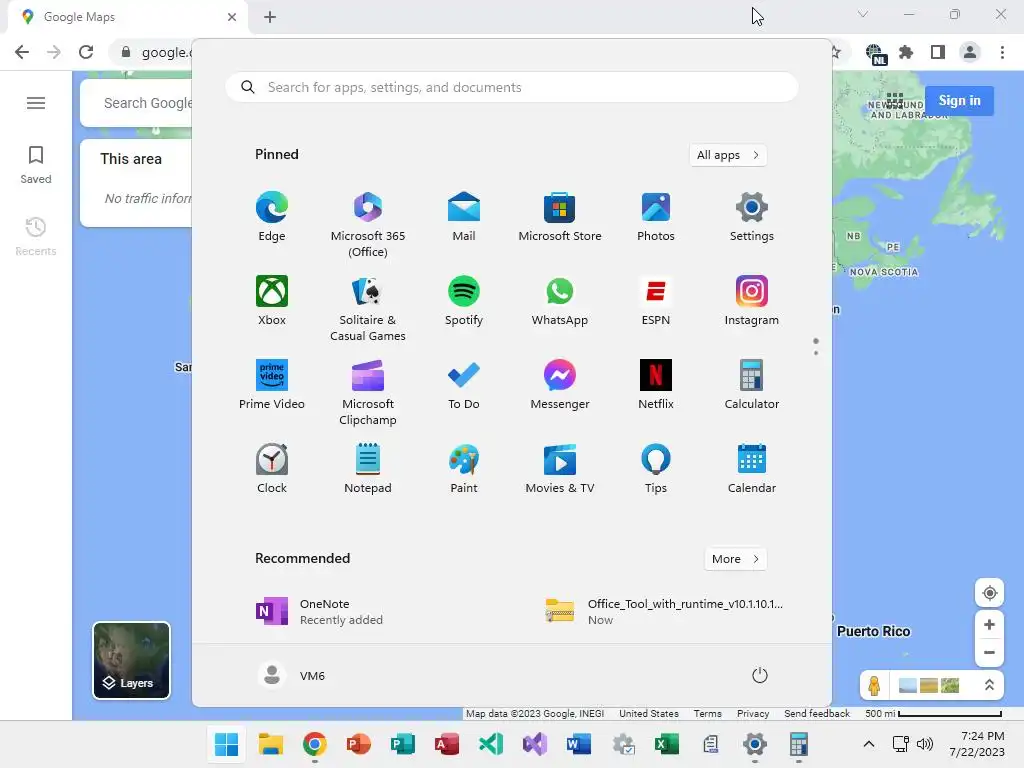Viewport: 1024px width, 768px height.
Task: Reload the page in Chrome
Action: point(86,52)
